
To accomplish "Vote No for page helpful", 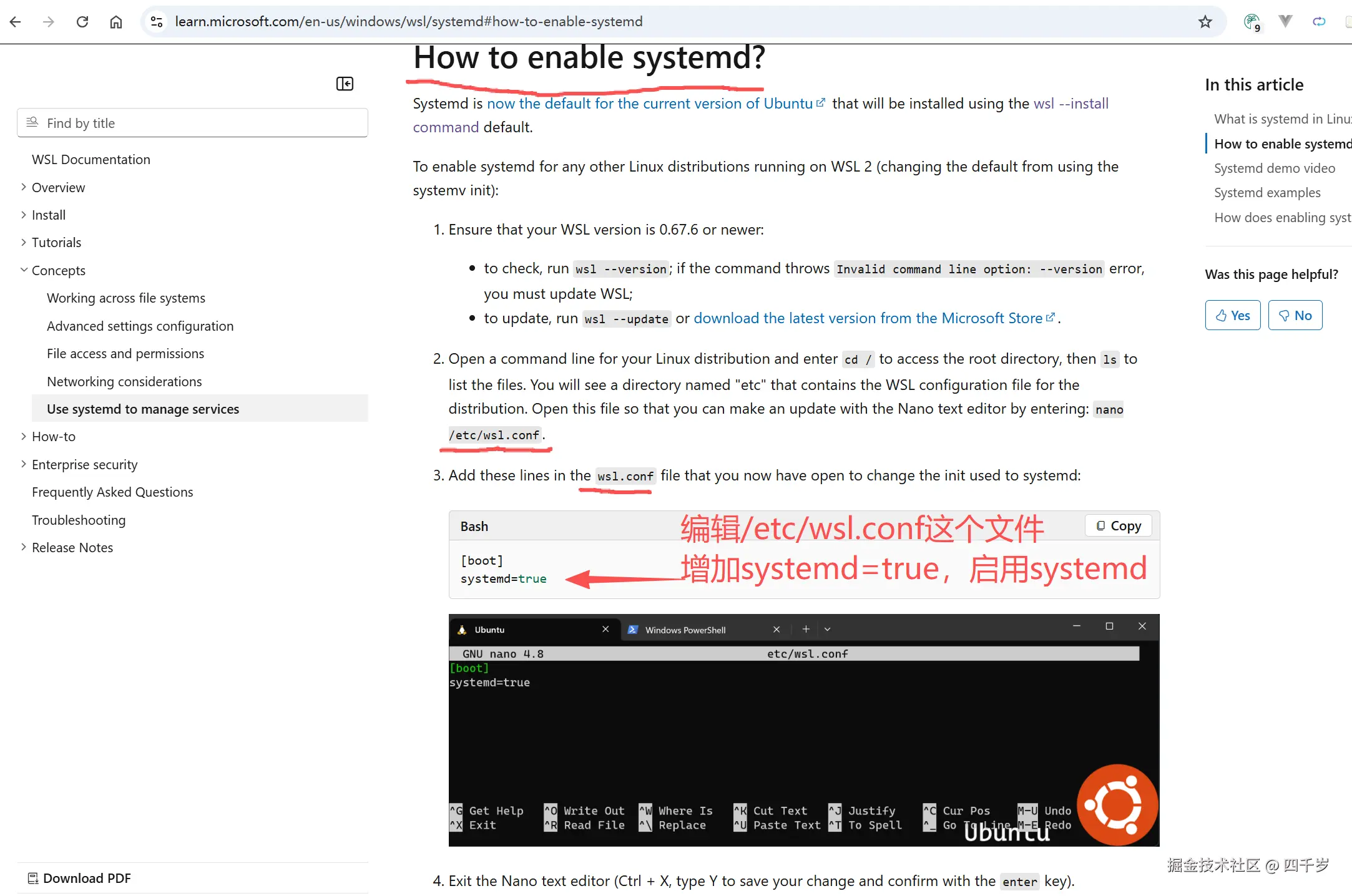I will (1295, 315).
